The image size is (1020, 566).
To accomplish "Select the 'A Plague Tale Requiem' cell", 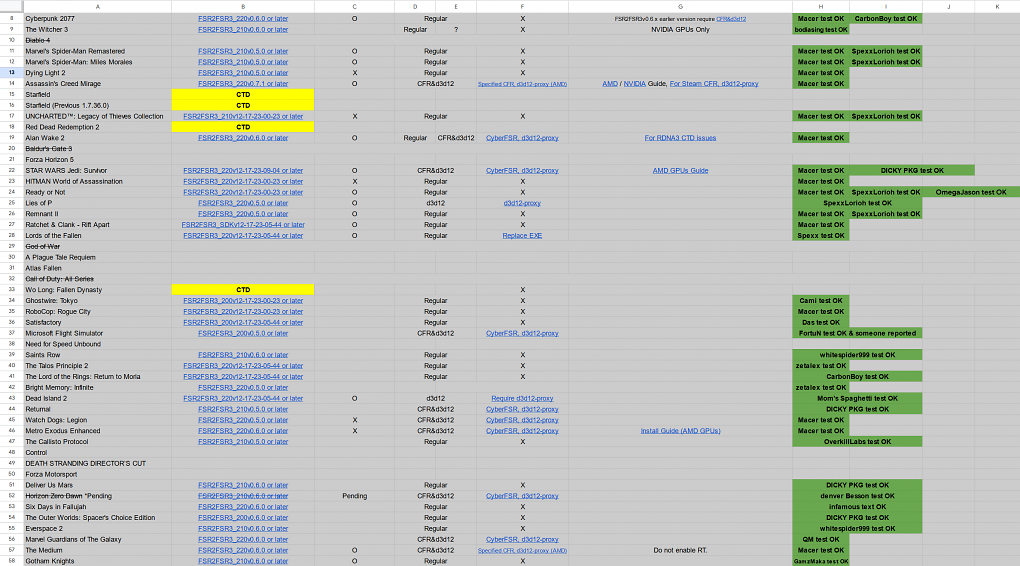I will 98,257.
